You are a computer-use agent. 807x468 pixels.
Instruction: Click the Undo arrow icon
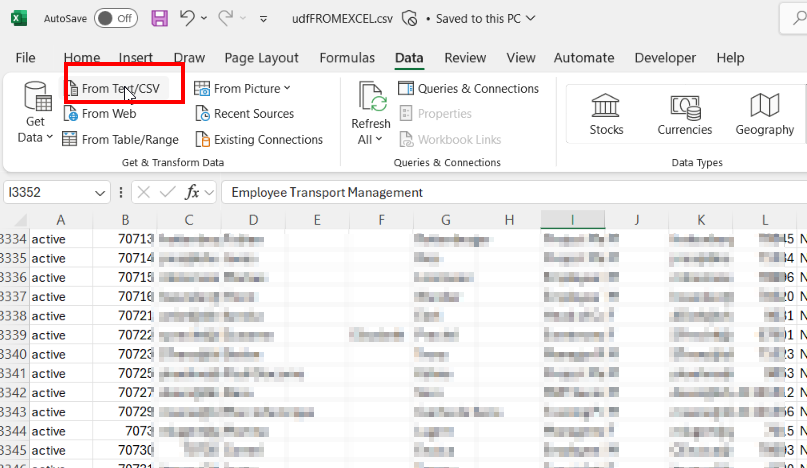click(187, 18)
